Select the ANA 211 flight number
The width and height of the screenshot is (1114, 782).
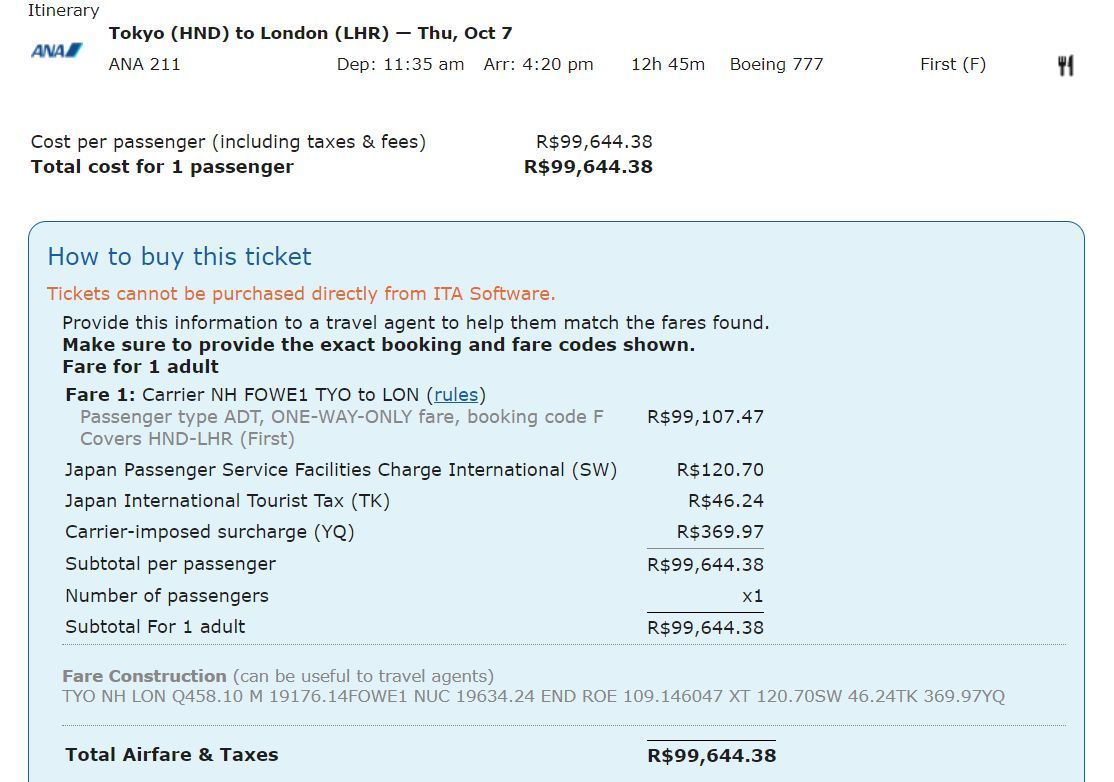pos(144,65)
